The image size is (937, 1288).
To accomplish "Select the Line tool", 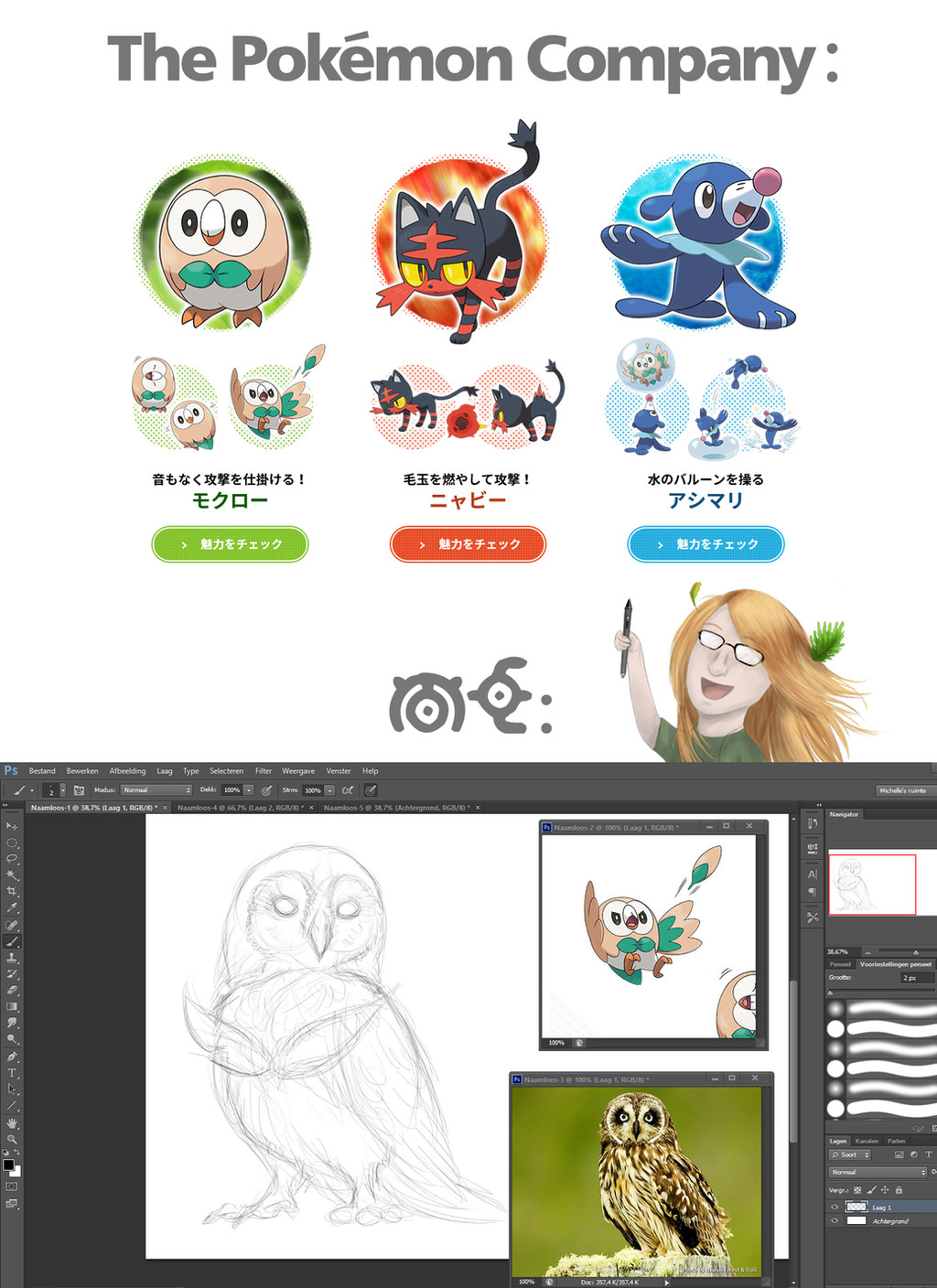I will [x=12, y=1106].
